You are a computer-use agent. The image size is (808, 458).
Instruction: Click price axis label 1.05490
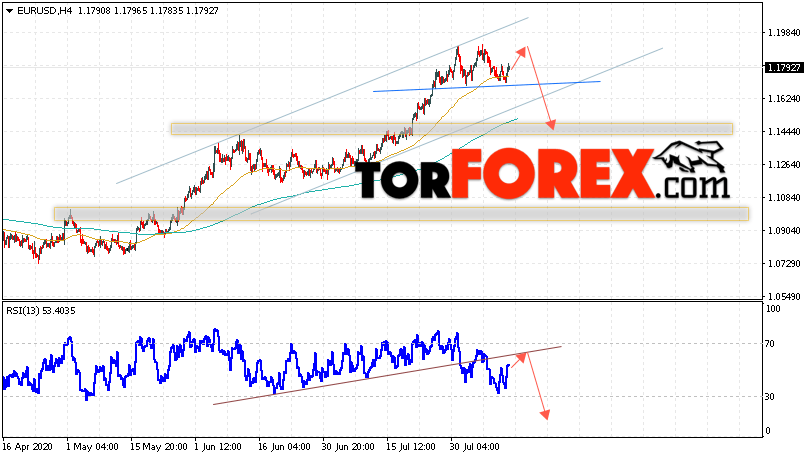click(784, 297)
